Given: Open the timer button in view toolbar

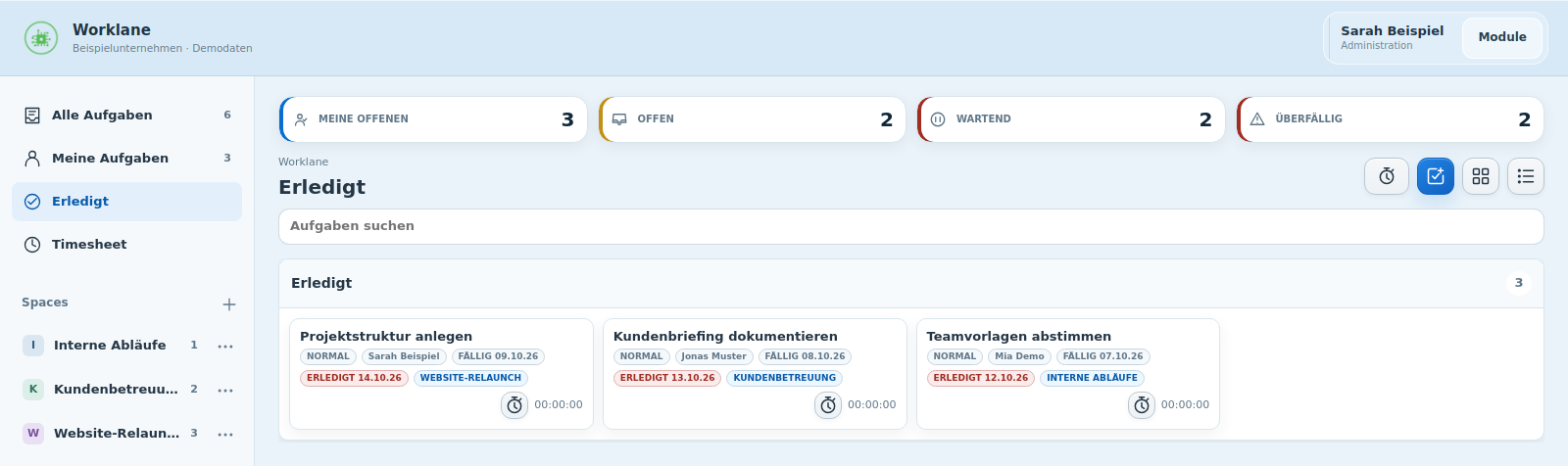Looking at the screenshot, I should pos(1387,176).
